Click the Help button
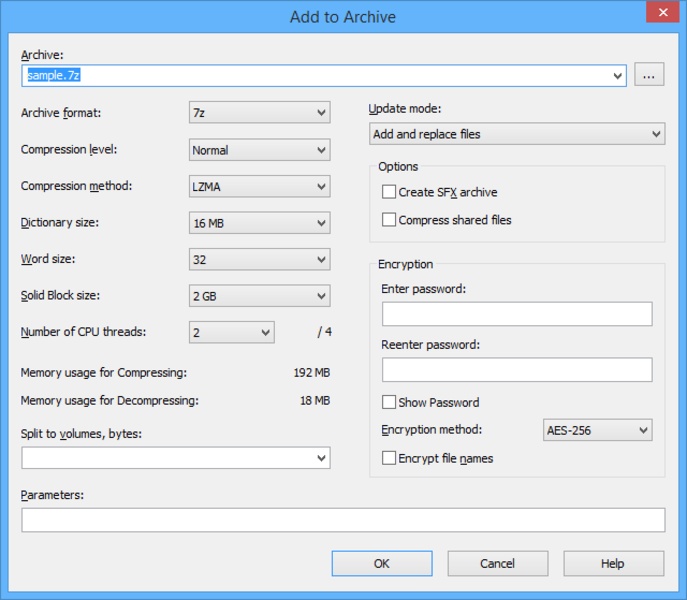 613,563
